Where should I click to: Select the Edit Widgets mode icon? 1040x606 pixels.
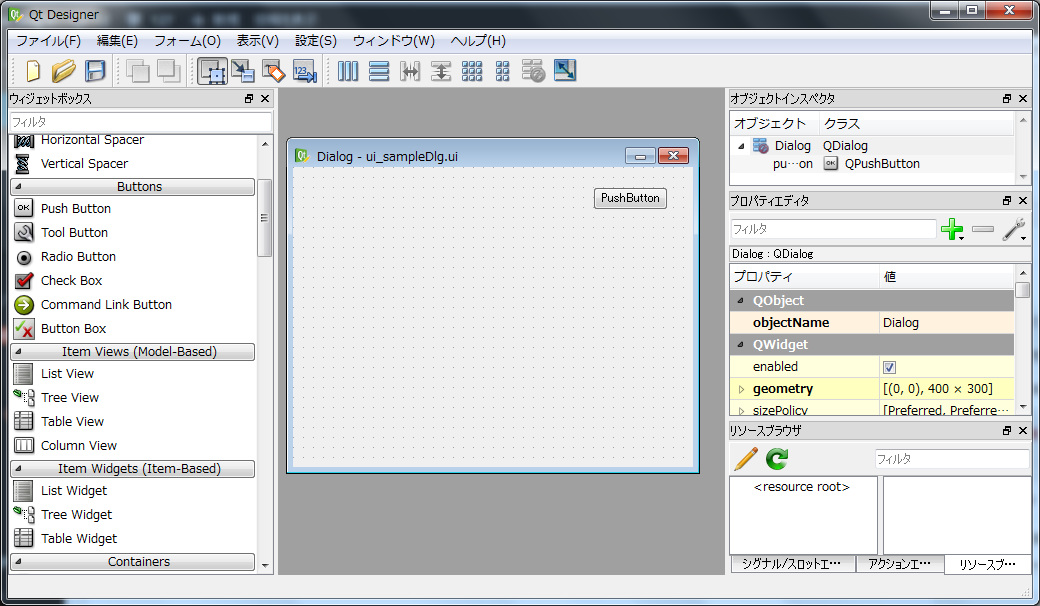coord(211,71)
